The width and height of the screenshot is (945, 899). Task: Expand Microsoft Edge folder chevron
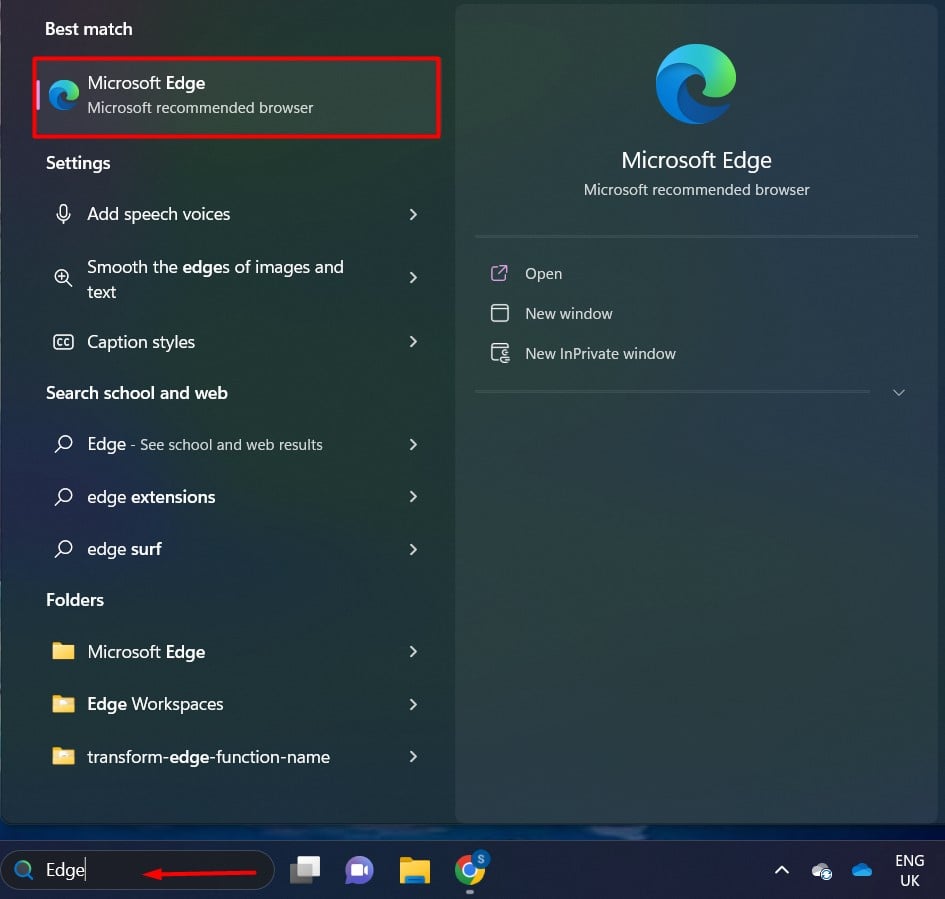pos(413,651)
